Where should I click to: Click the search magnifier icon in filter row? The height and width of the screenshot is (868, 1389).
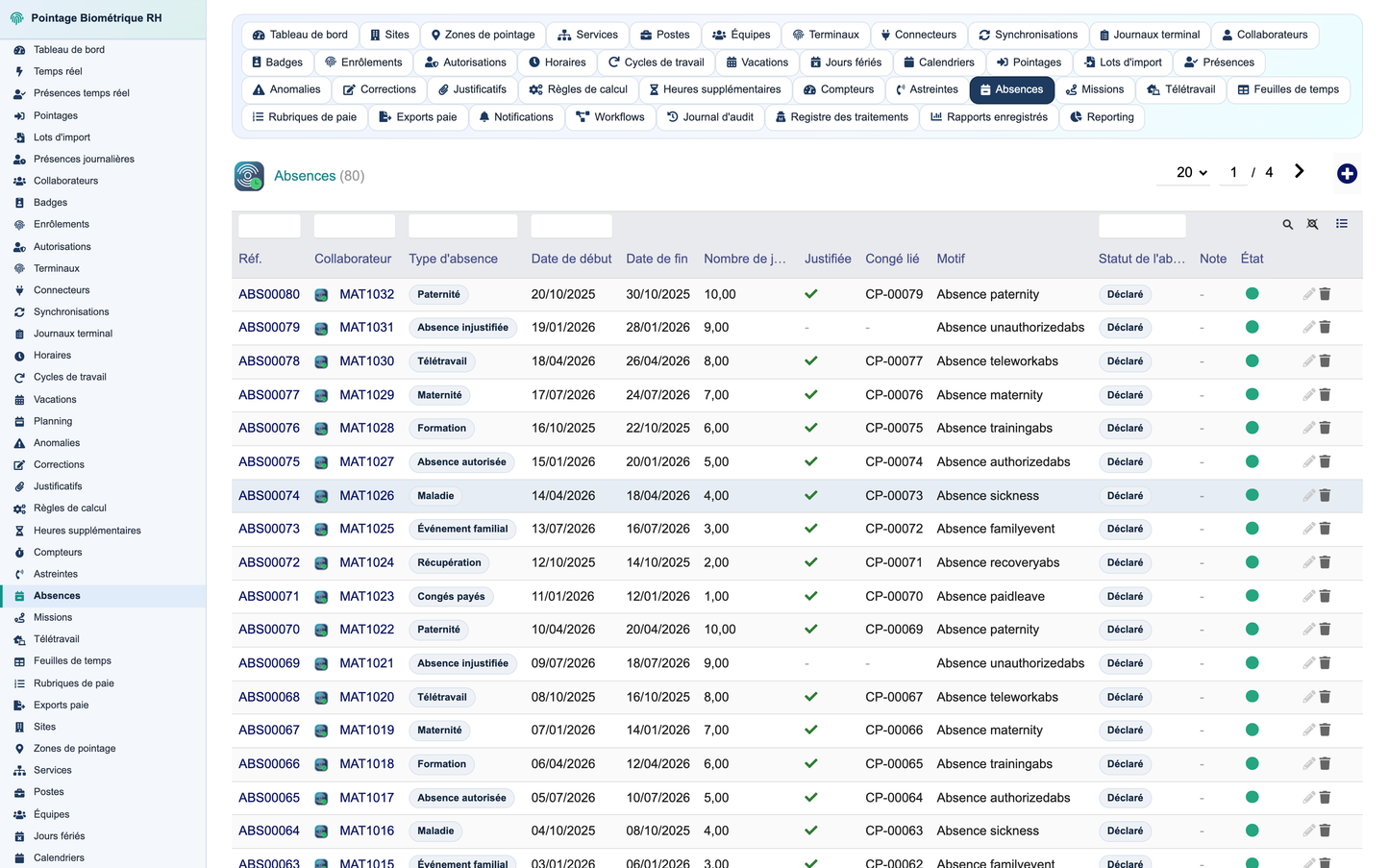point(1287,225)
